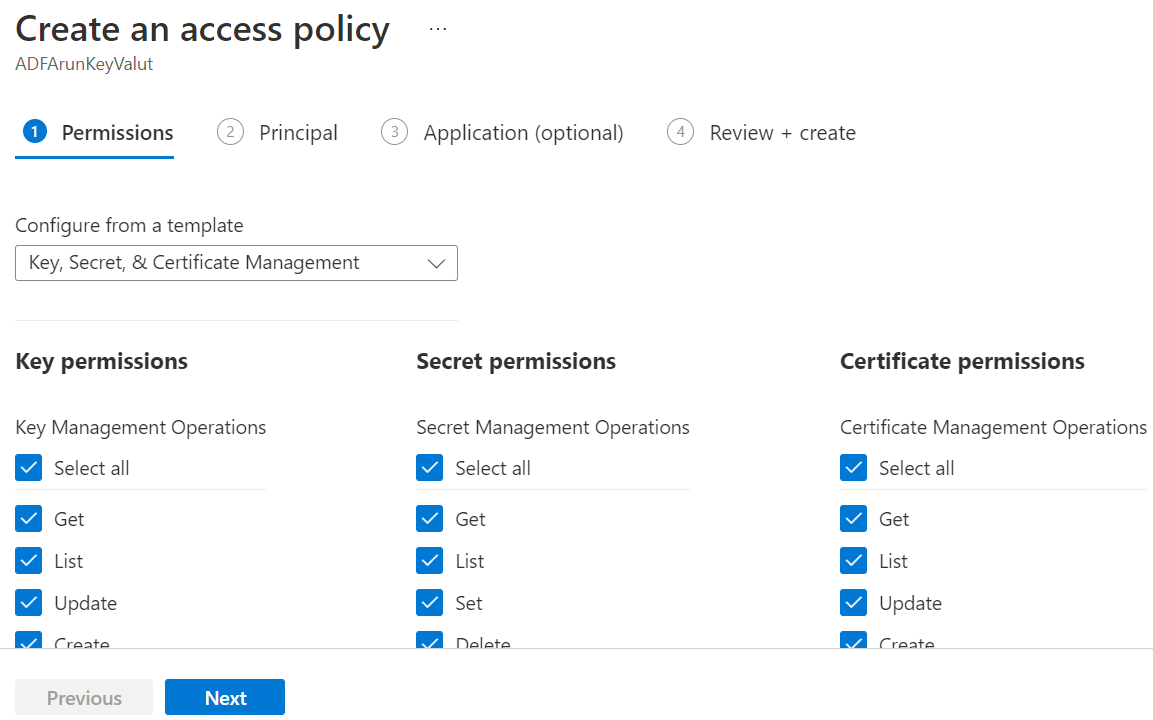1153x720 pixels.
Task: Click the Next button
Action: coord(225,698)
